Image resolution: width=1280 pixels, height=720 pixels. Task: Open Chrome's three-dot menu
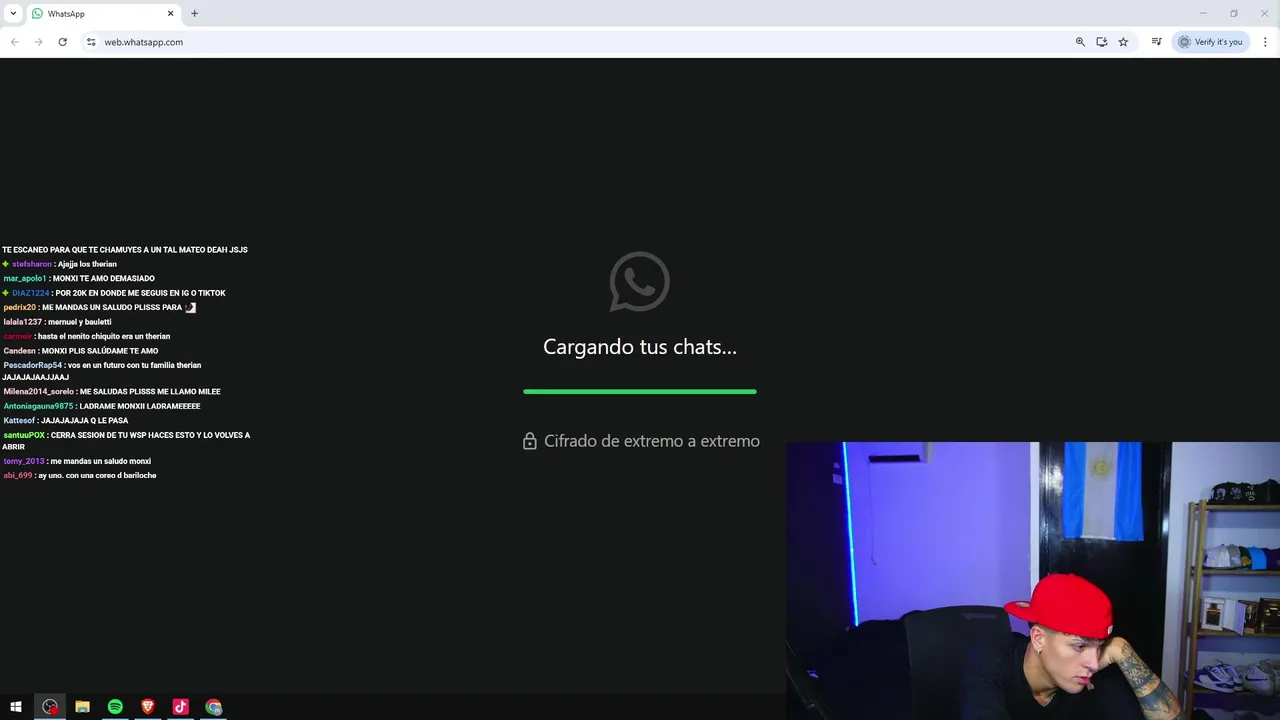tap(1265, 42)
